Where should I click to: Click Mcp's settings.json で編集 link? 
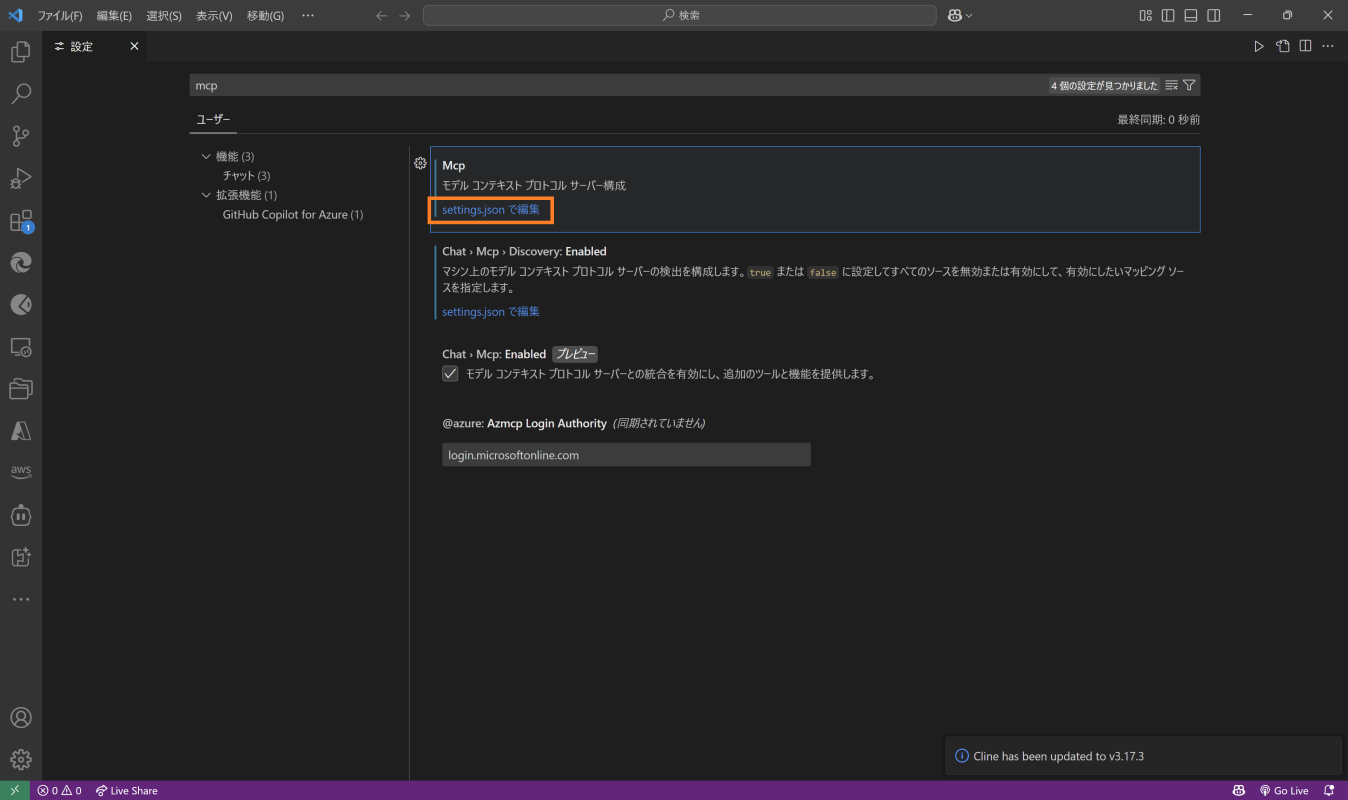pyautogui.click(x=491, y=210)
